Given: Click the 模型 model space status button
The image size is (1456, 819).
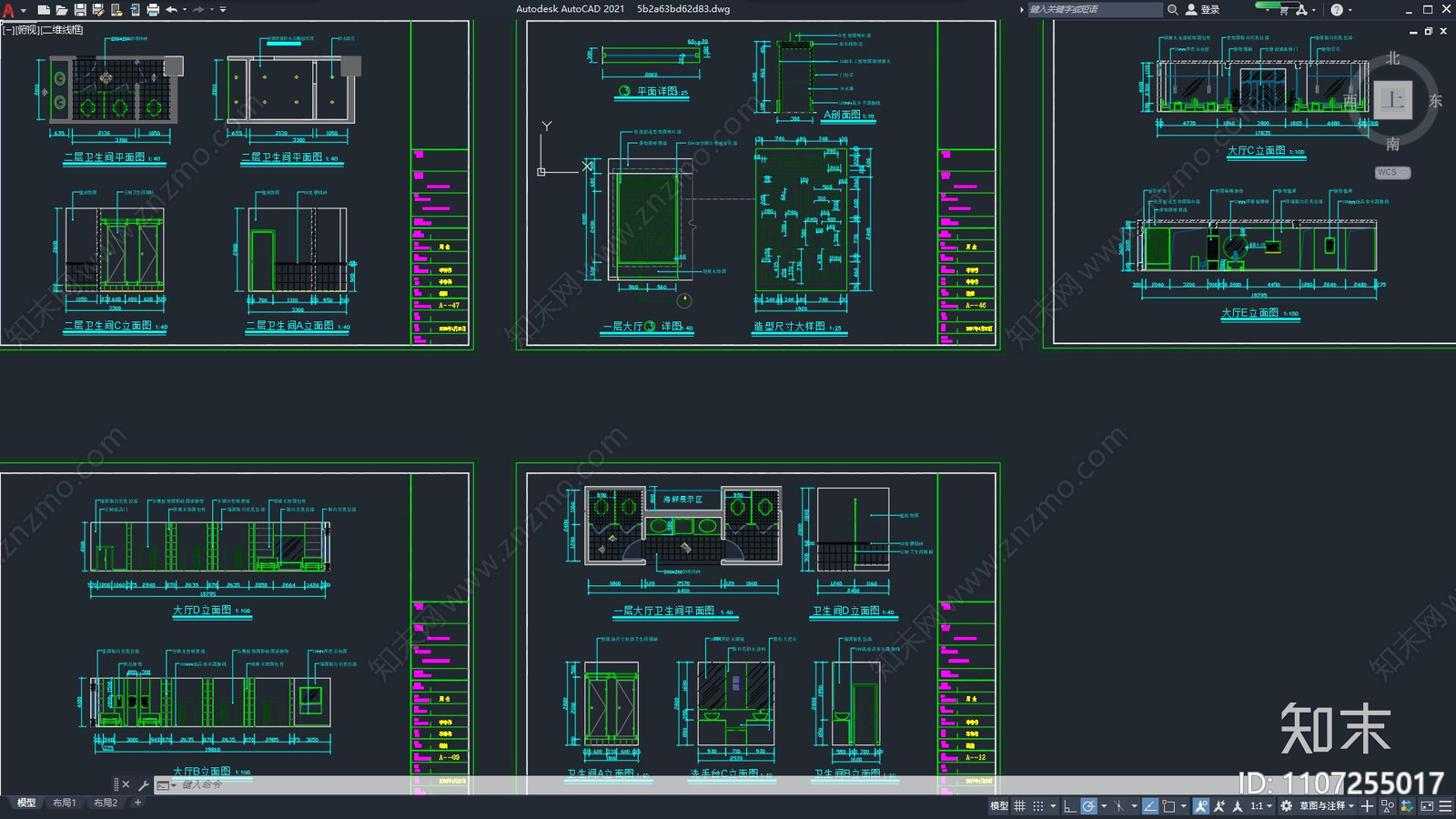Looking at the screenshot, I should click(x=999, y=805).
